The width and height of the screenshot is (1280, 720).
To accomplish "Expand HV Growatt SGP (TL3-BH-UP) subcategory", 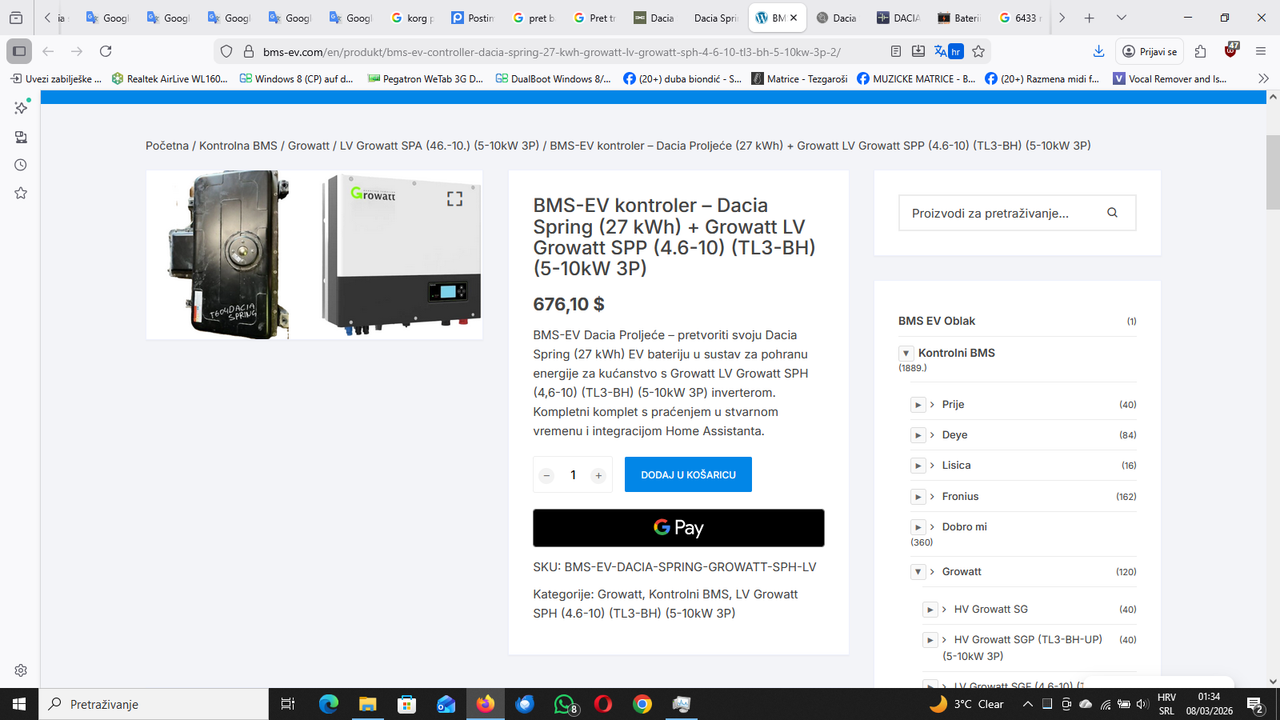I will (930, 640).
